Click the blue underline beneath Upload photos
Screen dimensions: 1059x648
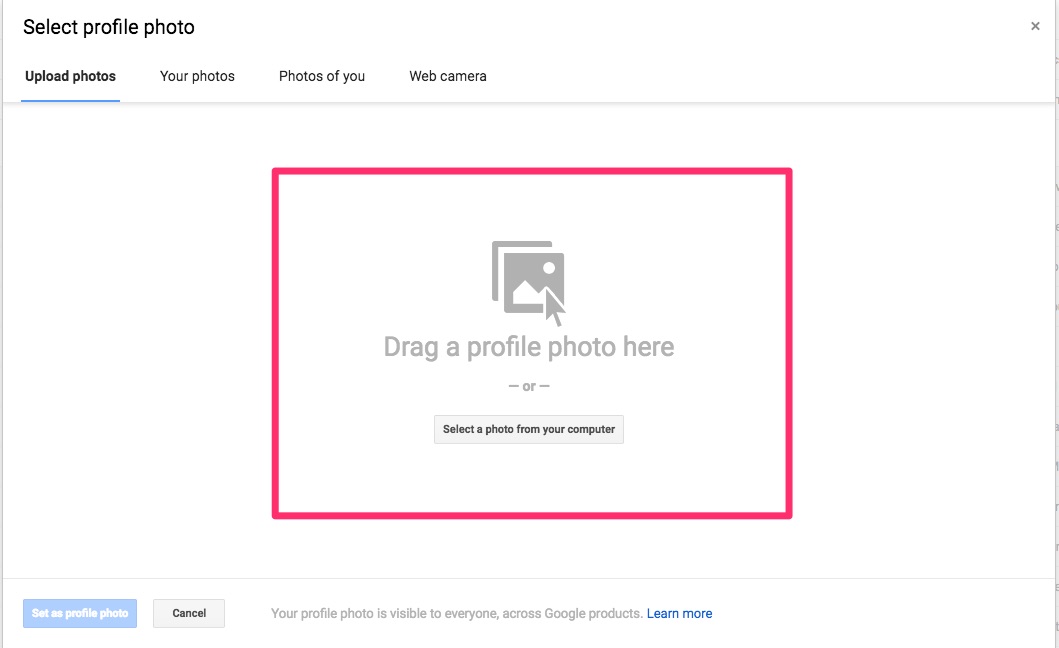[70, 100]
